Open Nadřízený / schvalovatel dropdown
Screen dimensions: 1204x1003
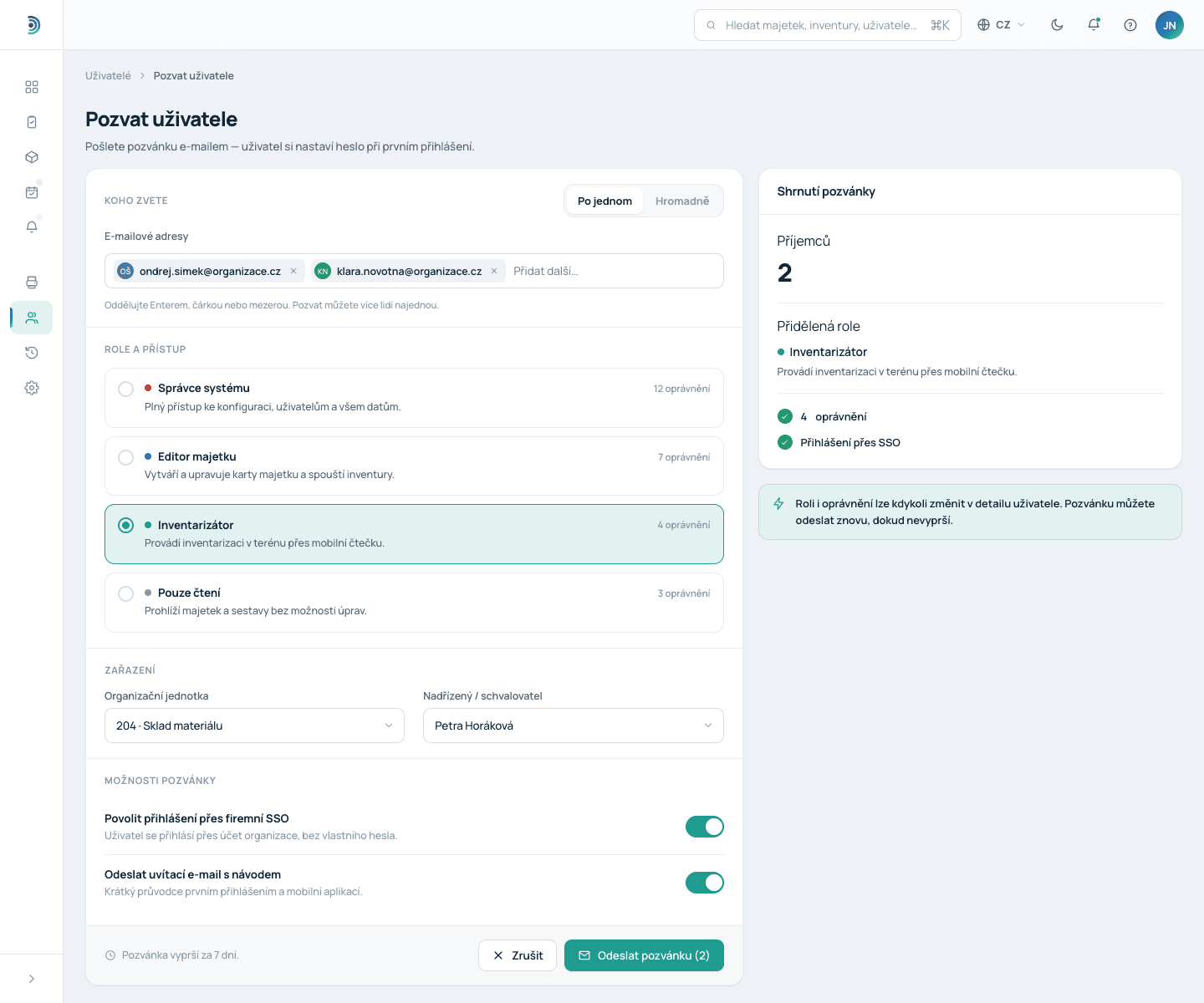pyautogui.click(x=573, y=726)
